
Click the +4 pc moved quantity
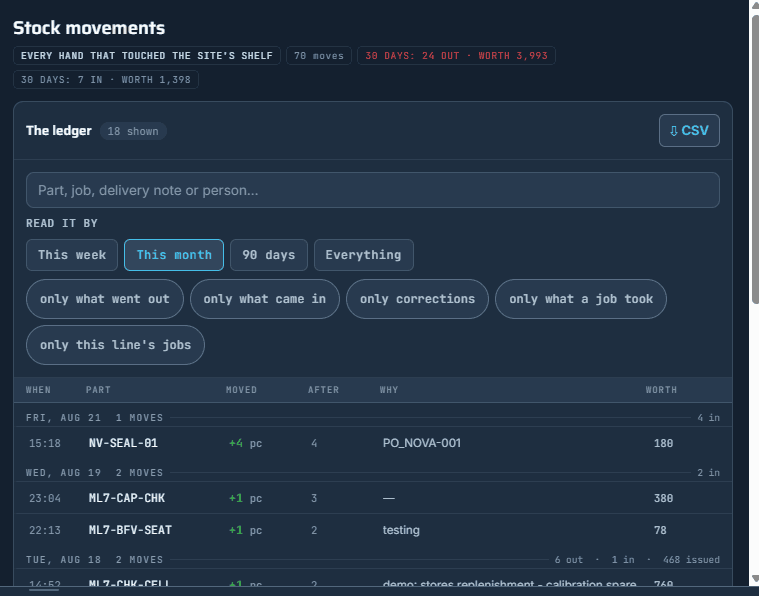pos(245,443)
